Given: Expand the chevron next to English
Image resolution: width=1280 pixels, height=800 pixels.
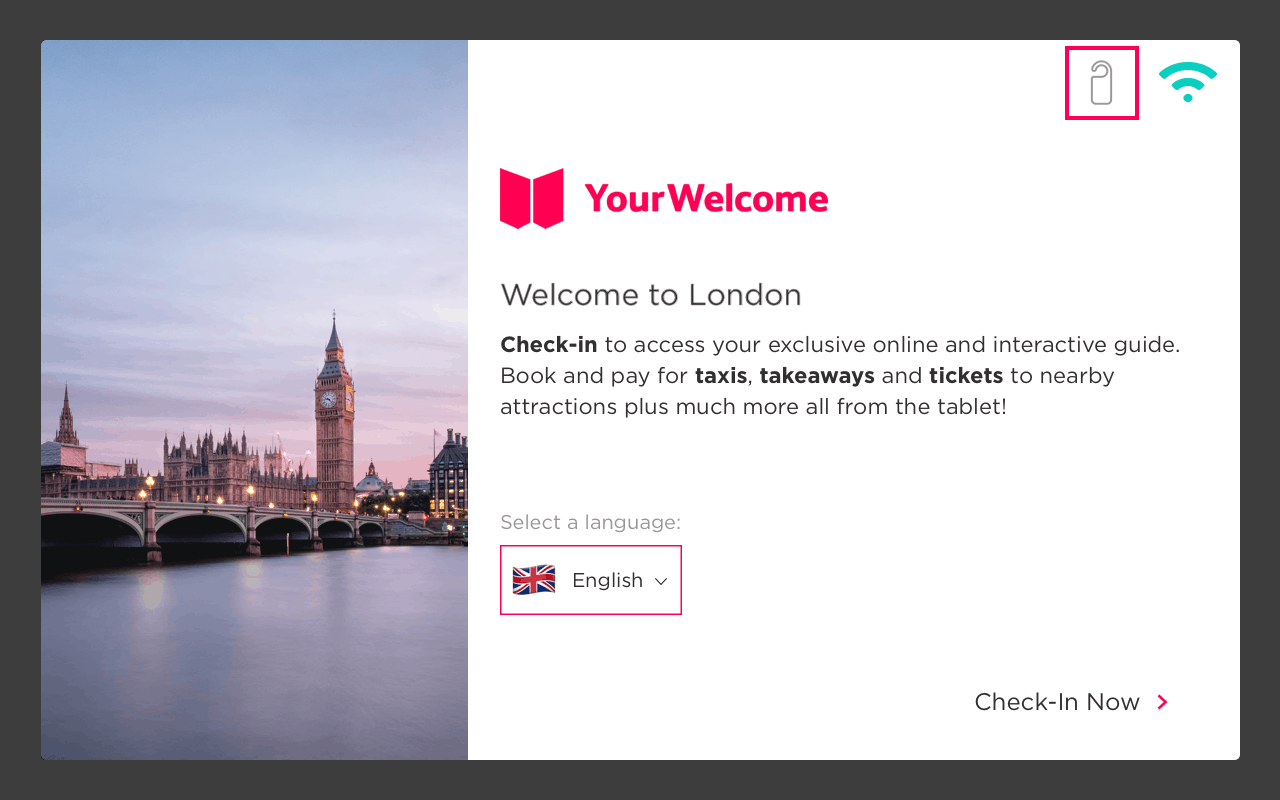Looking at the screenshot, I should point(660,581).
